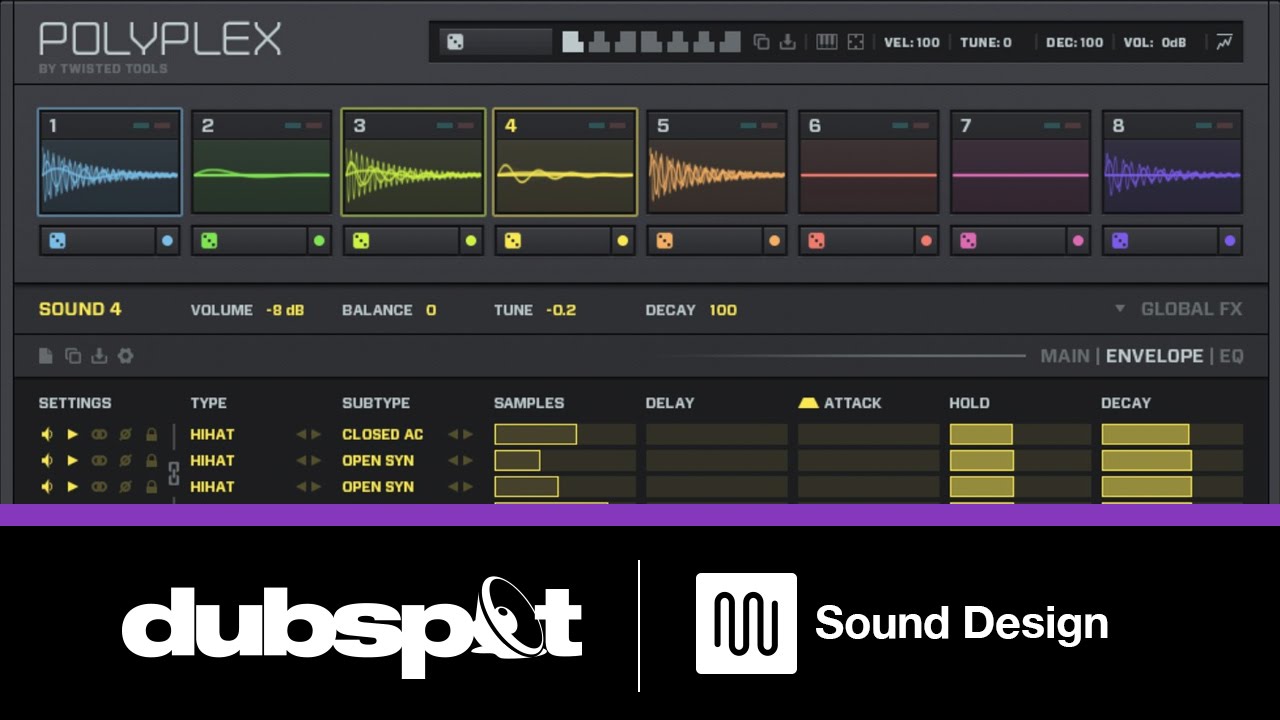Toggle the red indicator on pad 5
The image size is (1280, 720).
769,126
